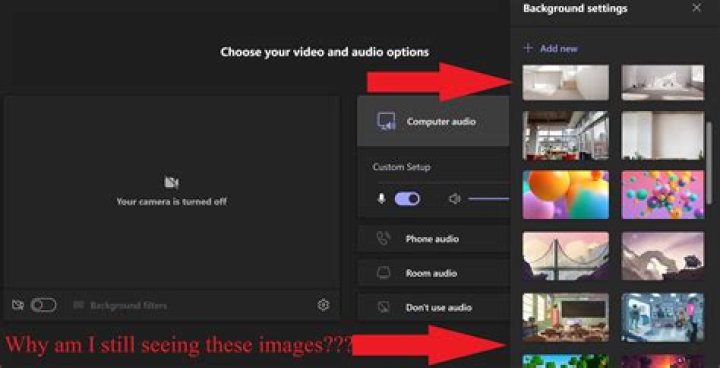Screen dimensions: 720x368
Task: Turn on the camera toggle switch
Action: click(44, 305)
